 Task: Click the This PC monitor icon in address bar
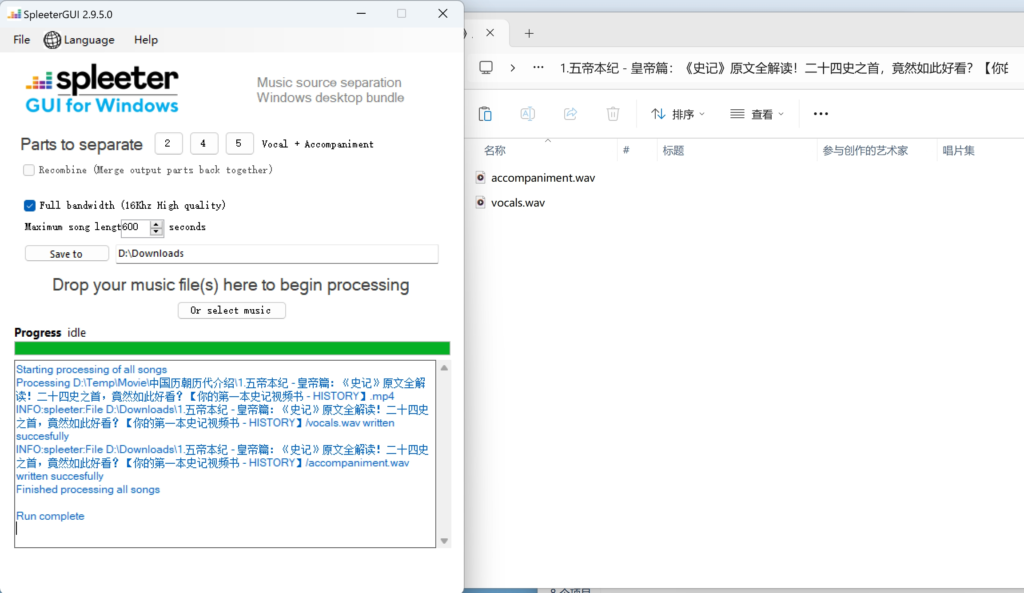tap(486, 68)
